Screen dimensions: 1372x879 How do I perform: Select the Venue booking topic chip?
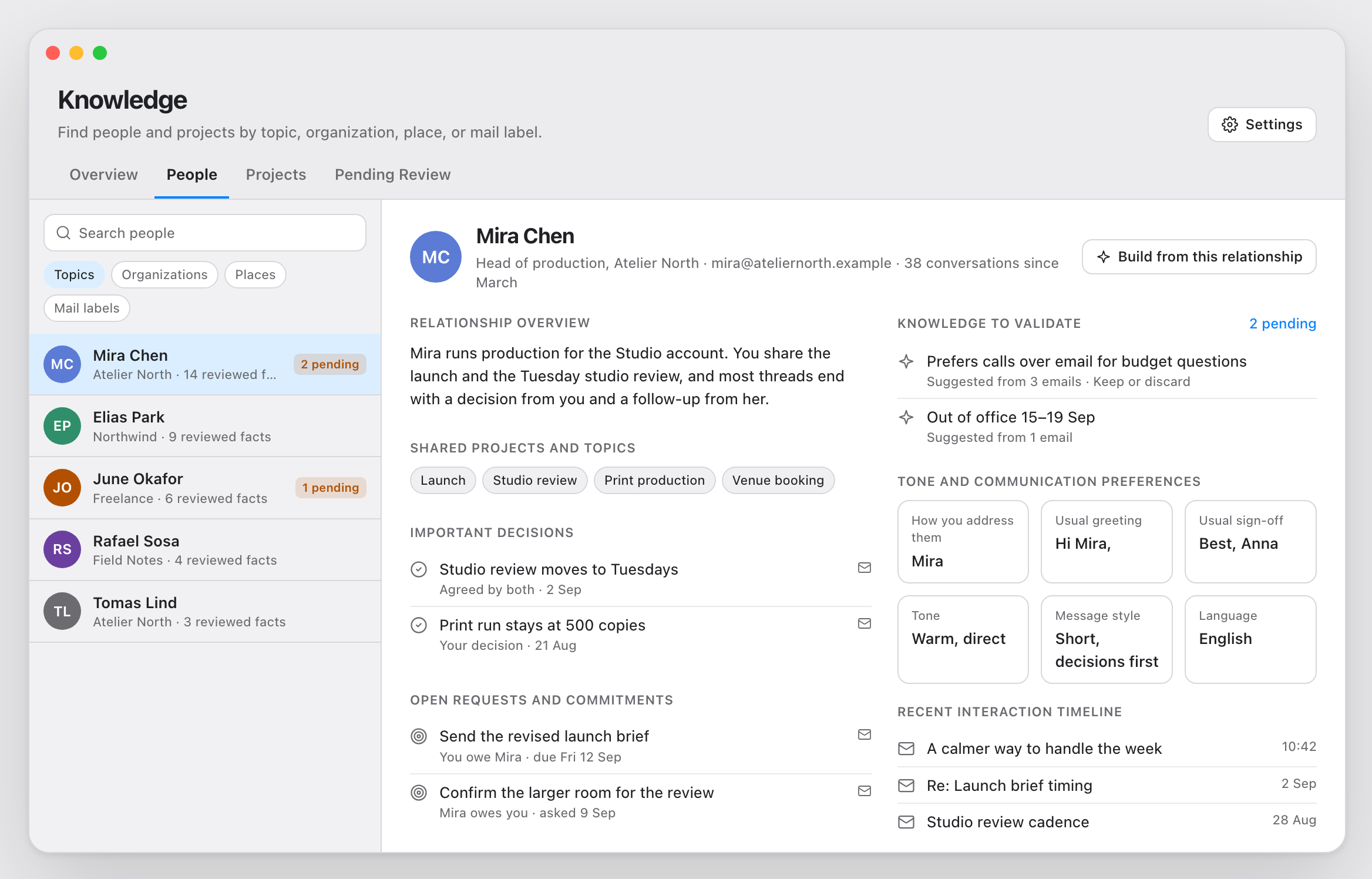tap(778, 480)
